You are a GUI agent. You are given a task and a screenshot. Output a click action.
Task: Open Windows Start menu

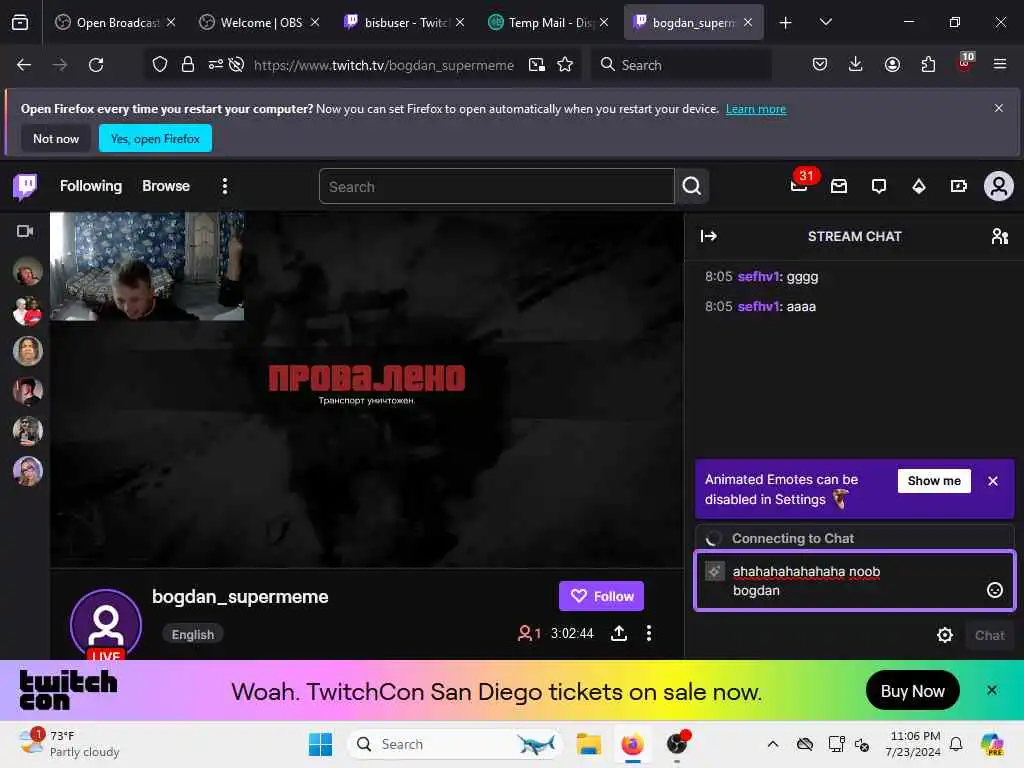tap(320, 744)
